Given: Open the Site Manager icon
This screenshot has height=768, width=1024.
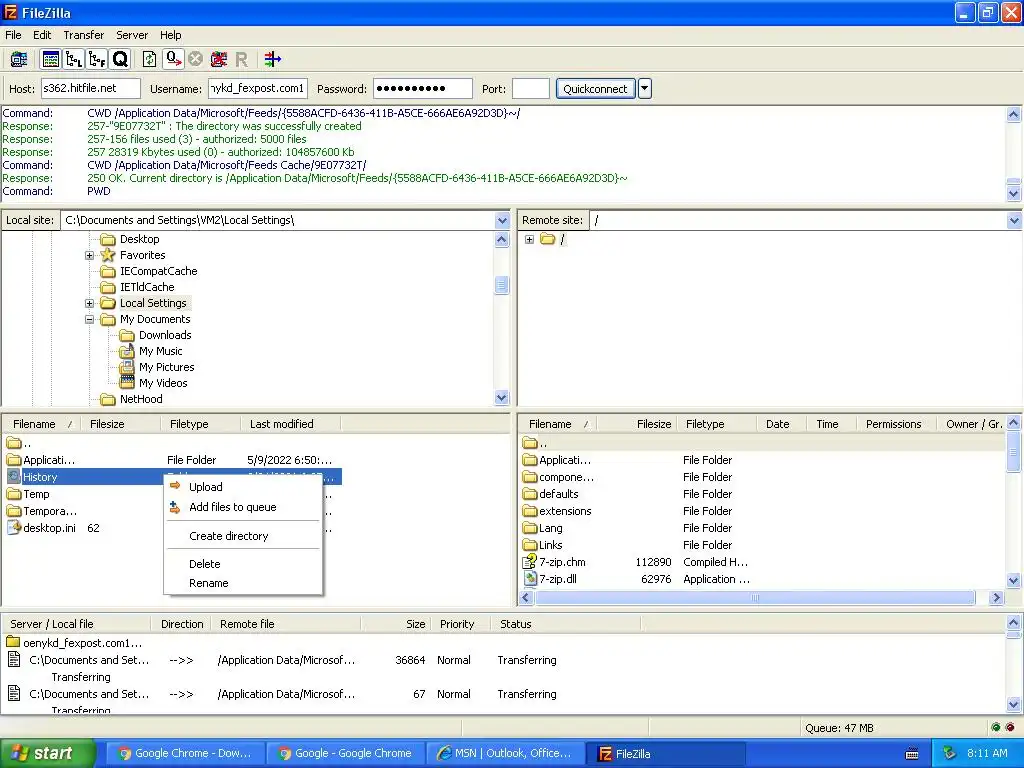Looking at the screenshot, I should (x=18, y=59).
